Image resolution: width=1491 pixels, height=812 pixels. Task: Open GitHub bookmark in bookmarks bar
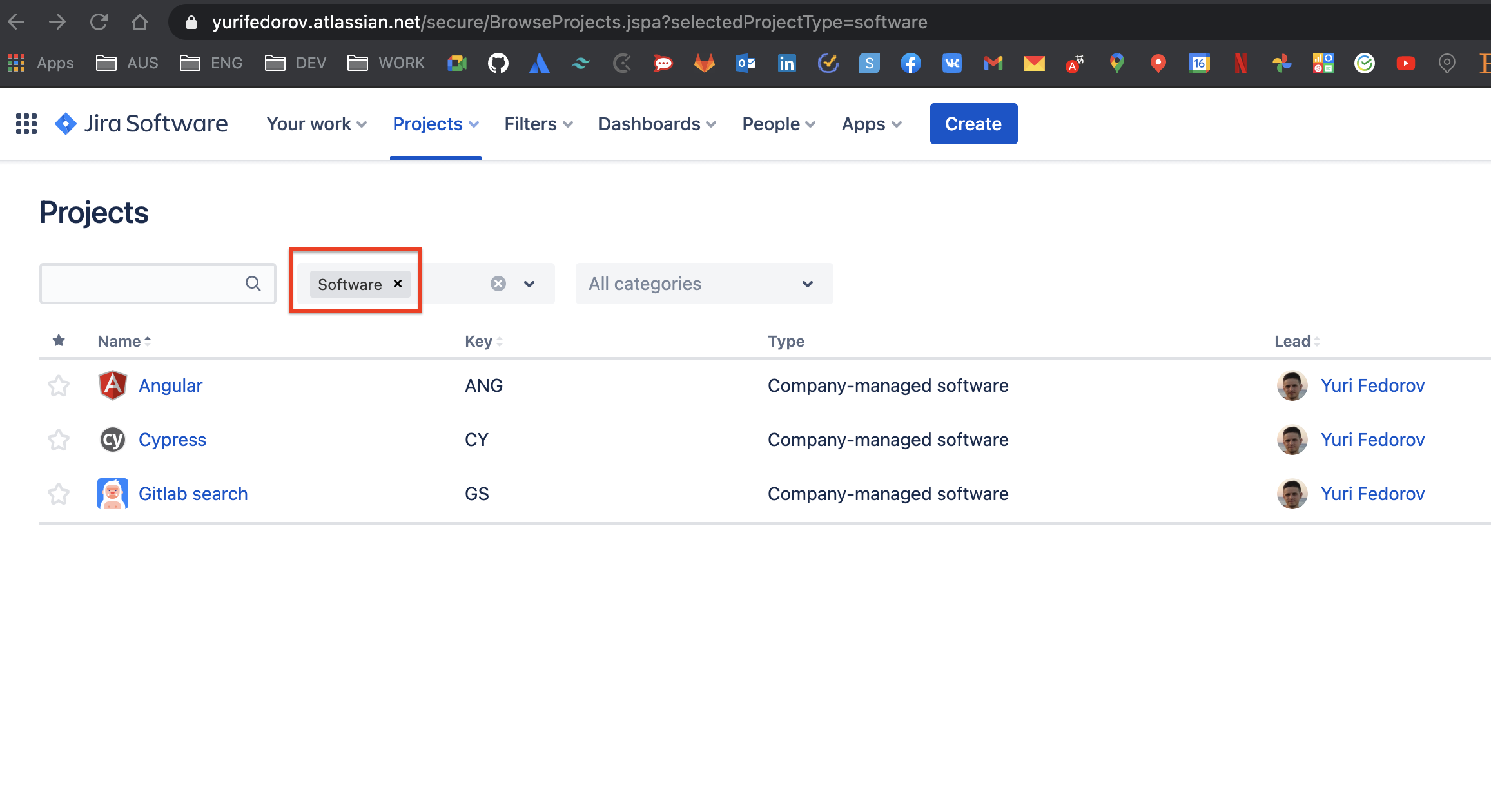(498, 63)
